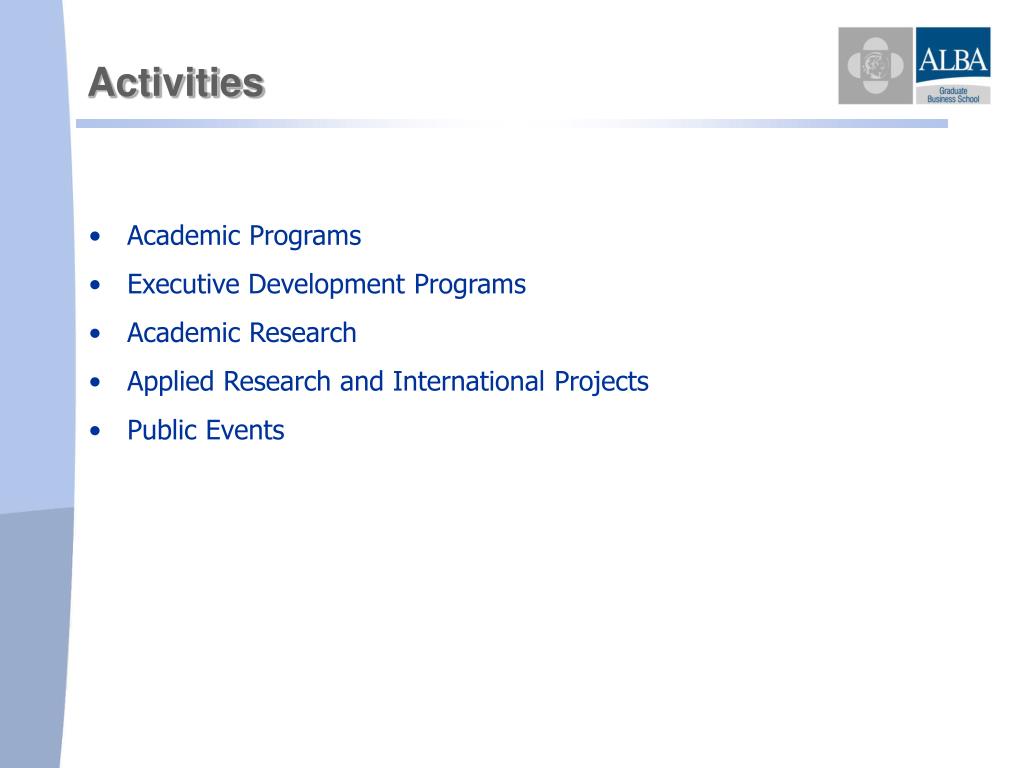Click the blue ALBA logo
Viewport: 1024px width, 768px height.
(x=952, y=56)
